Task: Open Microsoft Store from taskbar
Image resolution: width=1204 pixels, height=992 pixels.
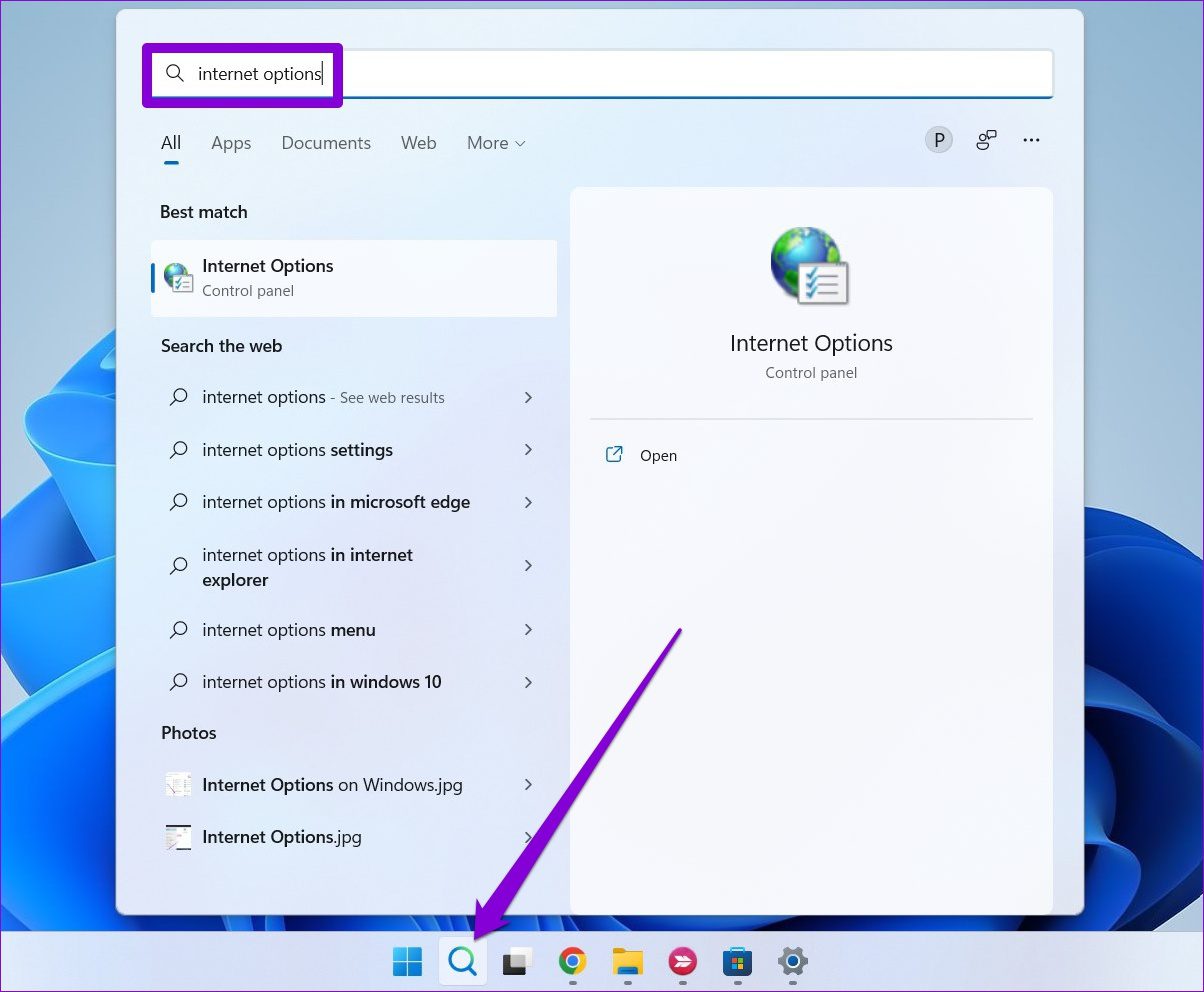Action: click(x=737, y=962)
